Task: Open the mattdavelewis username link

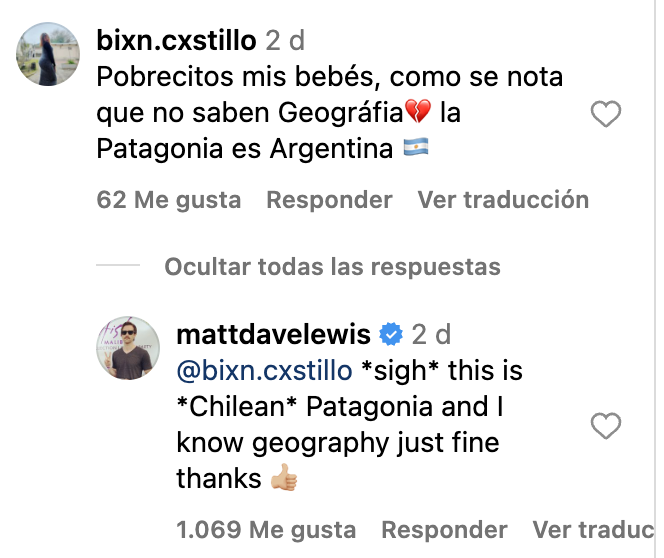Action: point(273,333)
